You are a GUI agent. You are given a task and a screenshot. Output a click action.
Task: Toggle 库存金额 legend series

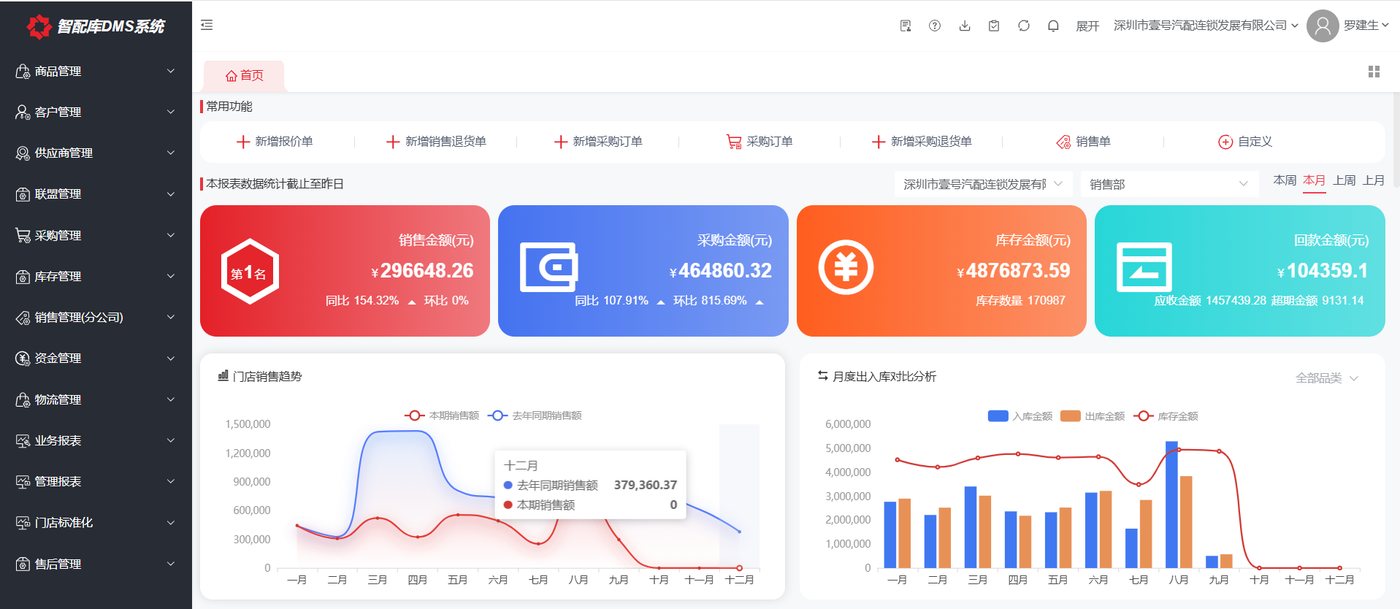(x=1165, y=416)
